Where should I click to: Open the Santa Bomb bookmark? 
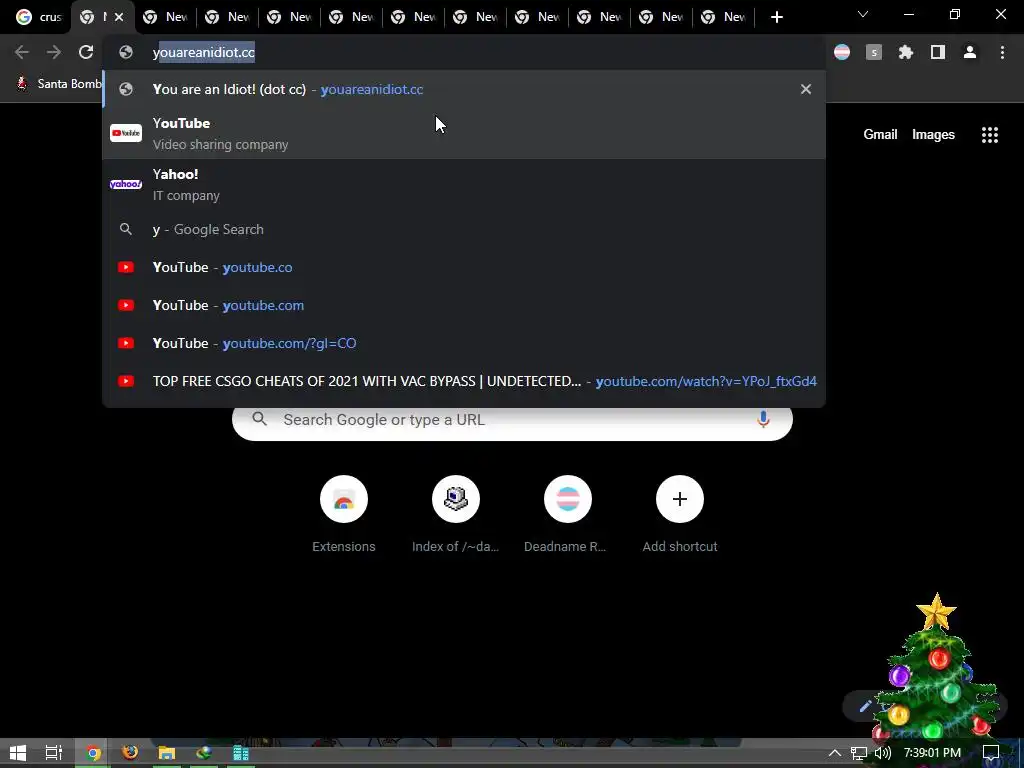click(x=59, y=84)
